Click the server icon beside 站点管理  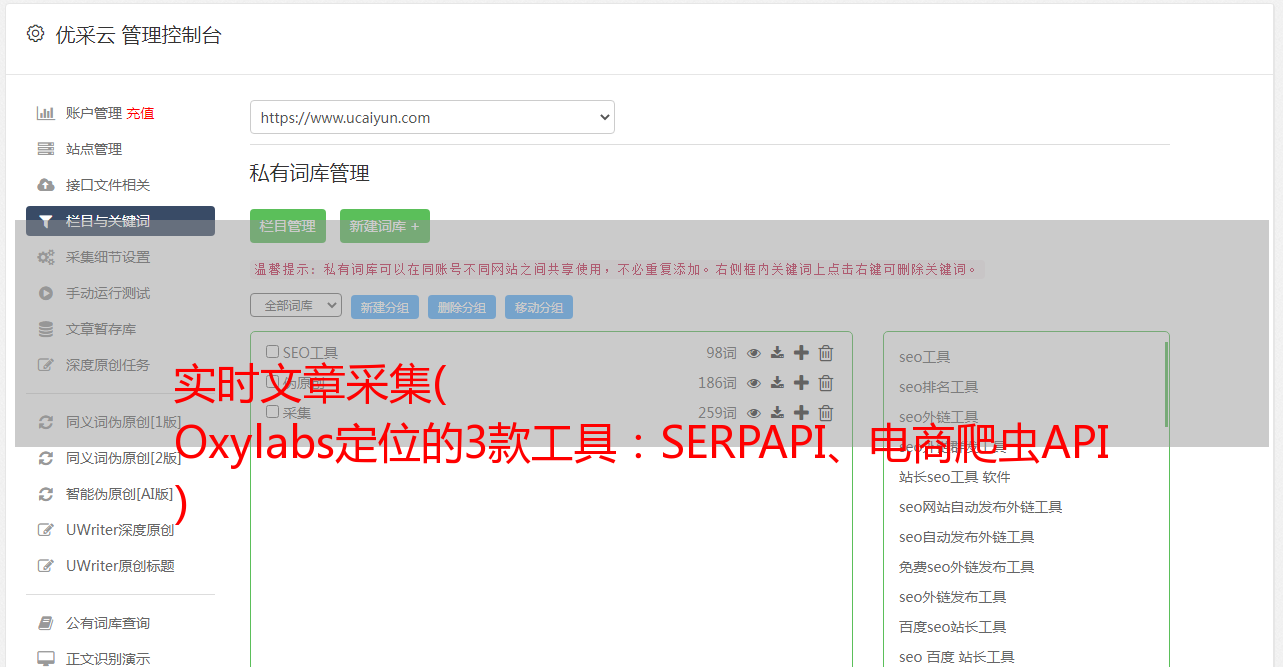click(x=46, y=149)
